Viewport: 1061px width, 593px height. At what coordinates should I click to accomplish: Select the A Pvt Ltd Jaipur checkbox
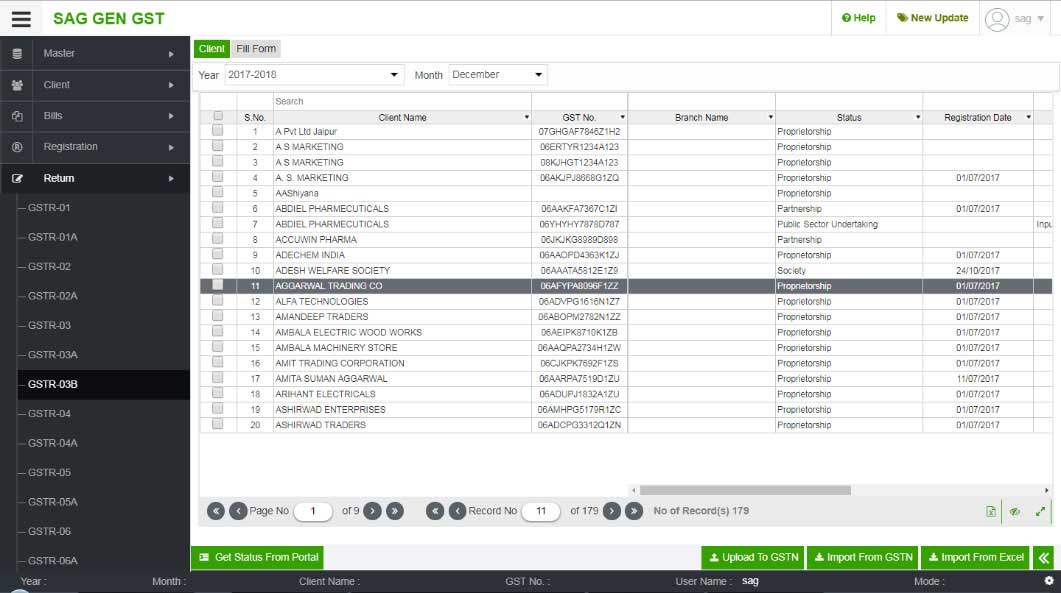point(218,131)
